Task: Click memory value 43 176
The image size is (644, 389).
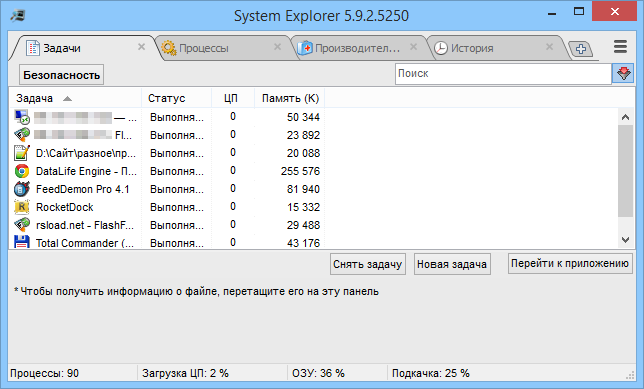Action: point(303,243)
